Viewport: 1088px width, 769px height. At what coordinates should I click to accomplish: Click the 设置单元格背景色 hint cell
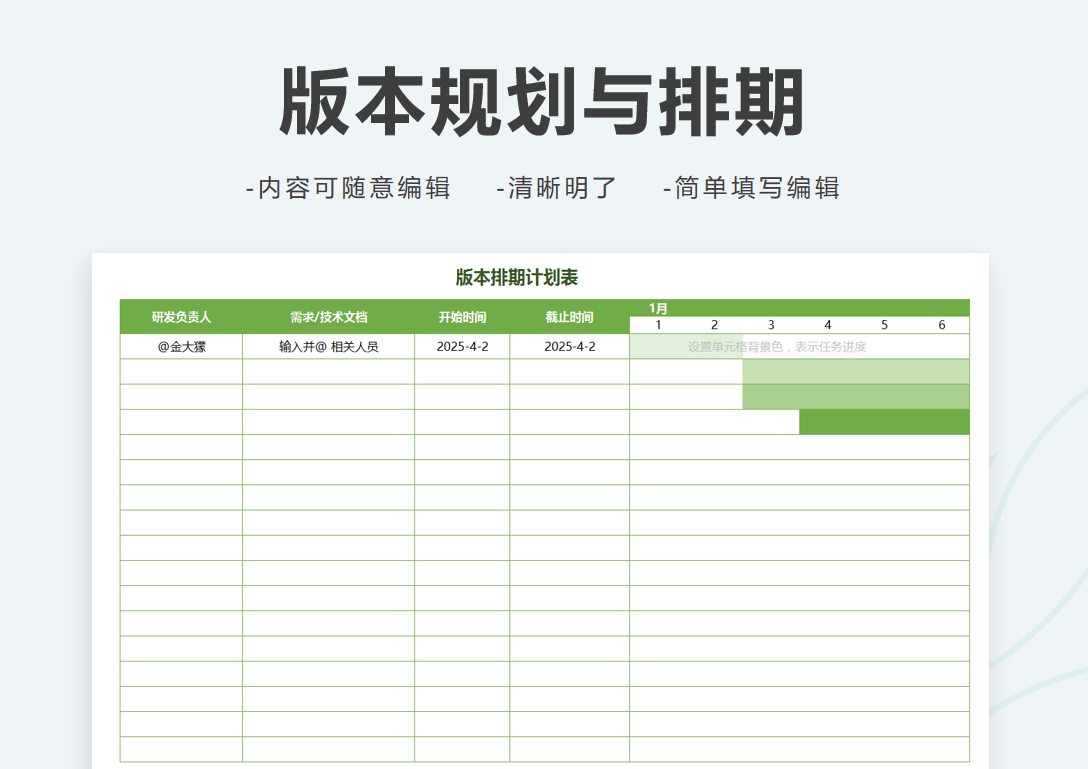(776, 347)
